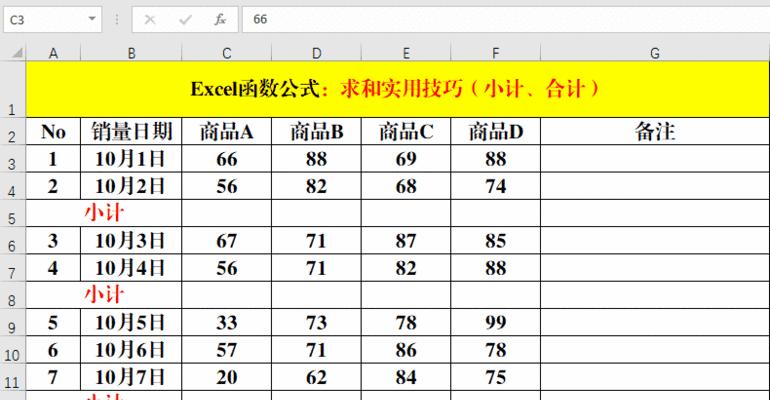
Task: Select 商品C value 82 for 10月4日
Action: (406, 268)
